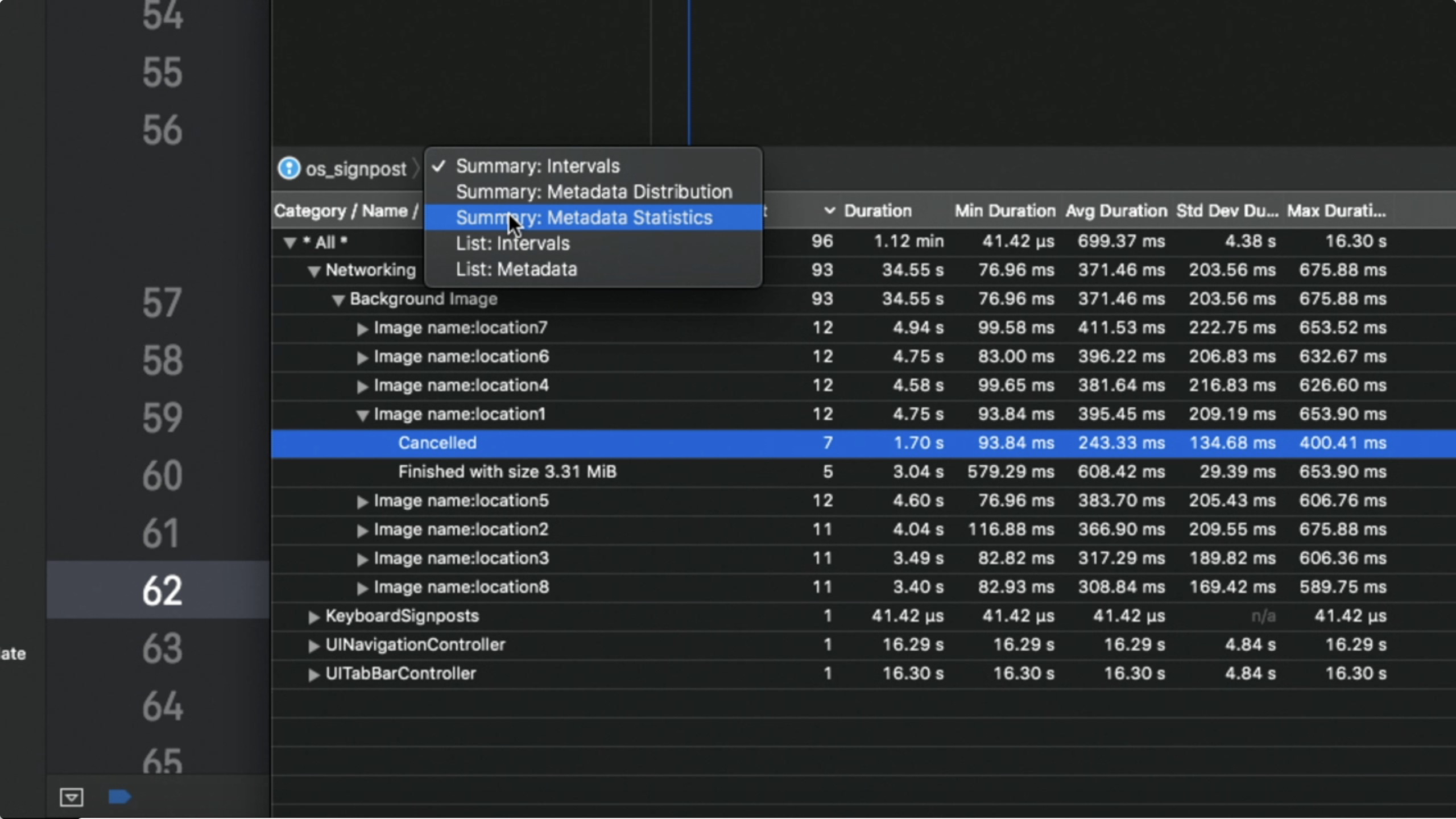Click the os_signpost instrument icon
Viewport: 1456px width, 819px height.
[x=288, y=168]
